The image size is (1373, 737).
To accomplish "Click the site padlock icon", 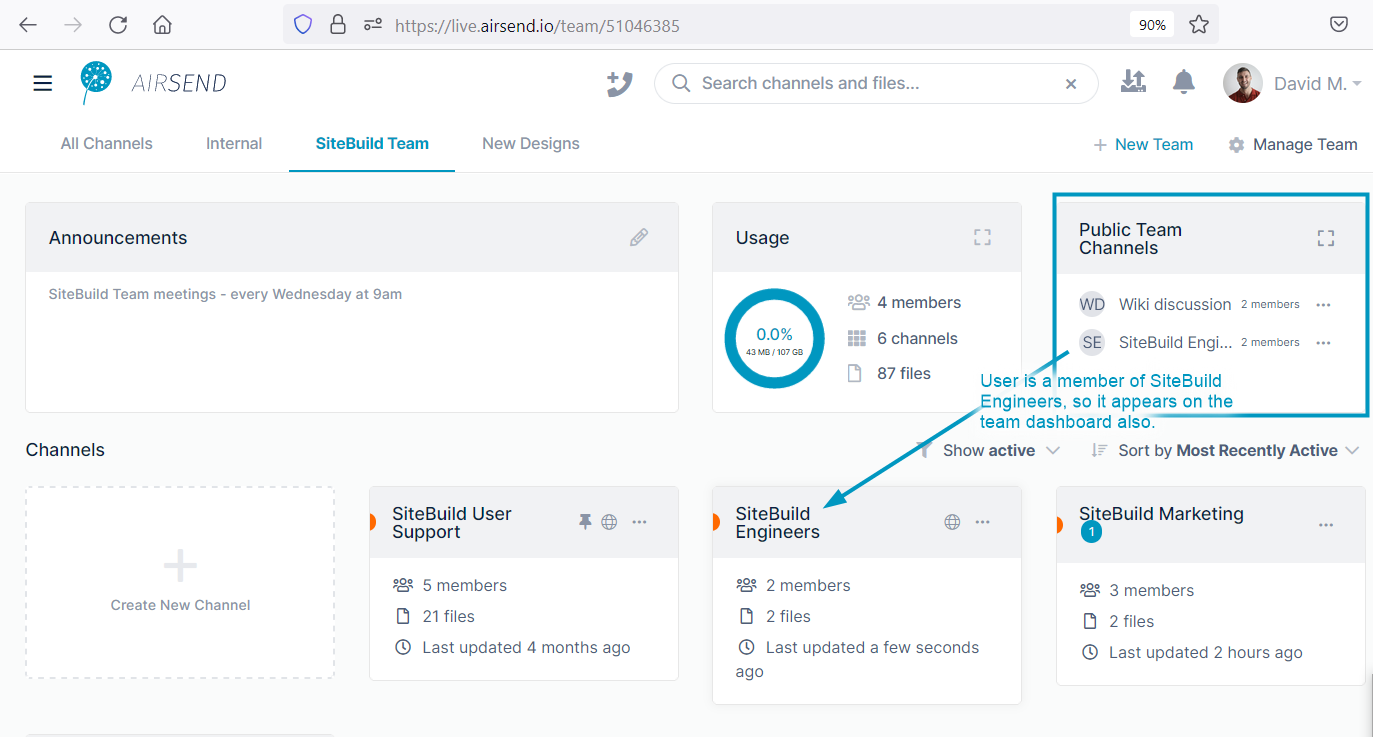I will pos(337,25).
